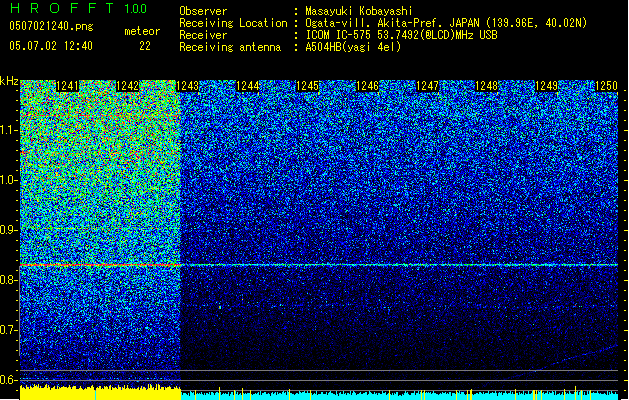Screen dimensions: 629x400
Task: Click the kHz axis unit label
Action: pyautogui.click(x=9, y=81)
